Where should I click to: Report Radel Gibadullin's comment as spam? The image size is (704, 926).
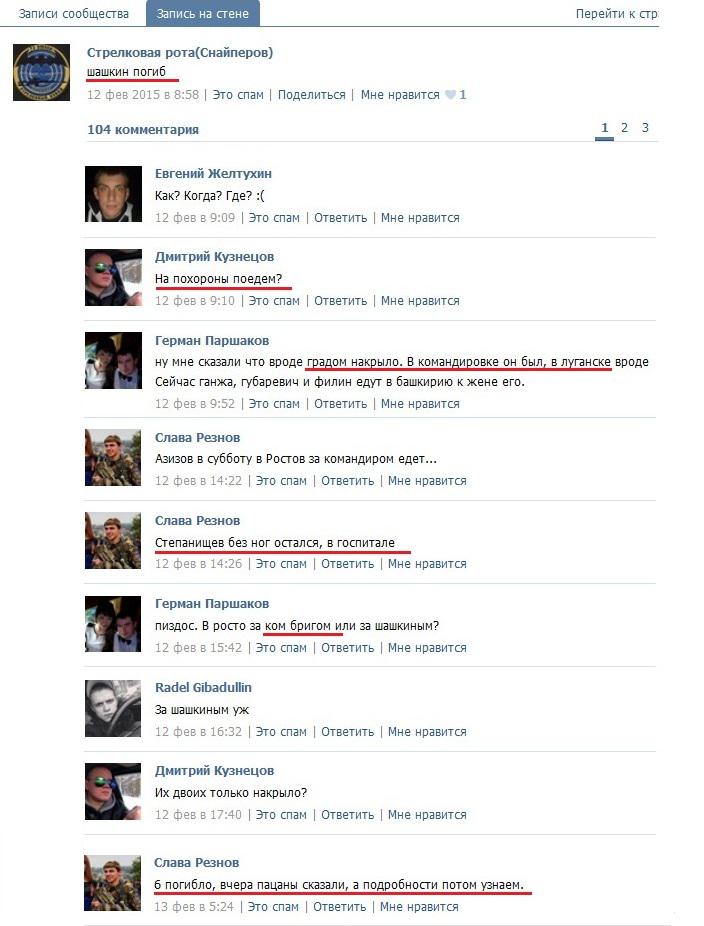pyautogui.click(x=281, y=732)
